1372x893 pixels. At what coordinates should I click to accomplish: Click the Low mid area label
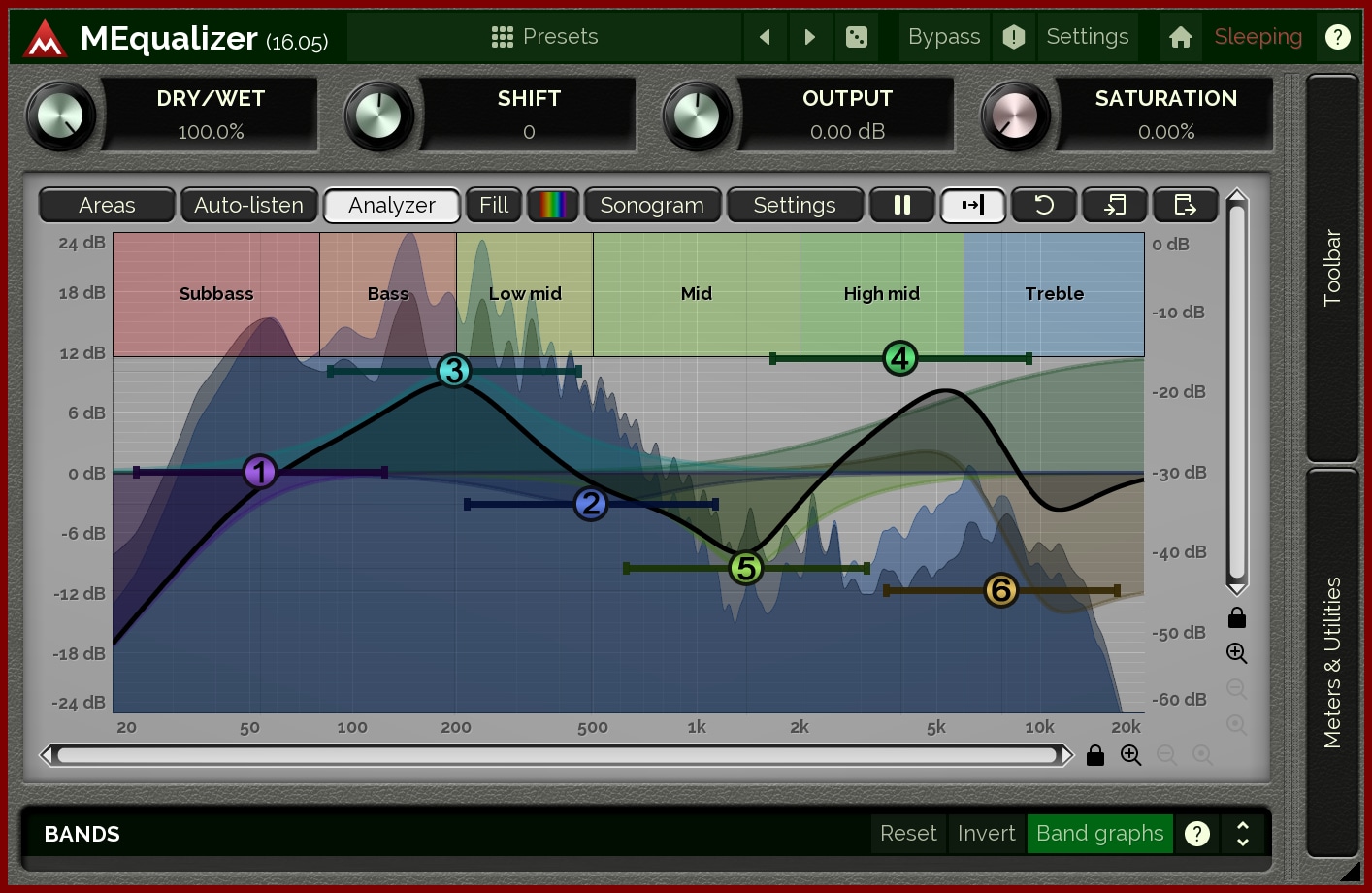point(525,294)
